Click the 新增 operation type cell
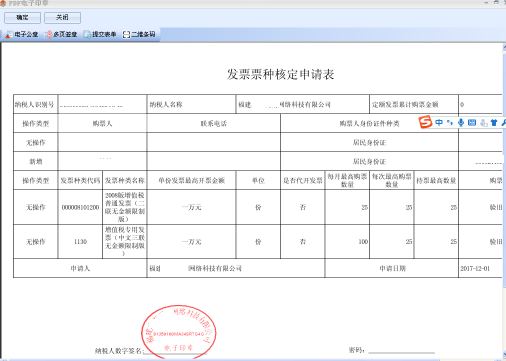The image size is (506, 361). point(35,161)
